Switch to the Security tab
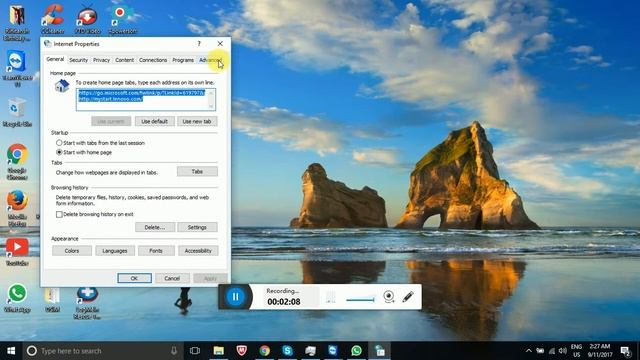The width and height of the screenshot is (640, 360). [78, 60]
